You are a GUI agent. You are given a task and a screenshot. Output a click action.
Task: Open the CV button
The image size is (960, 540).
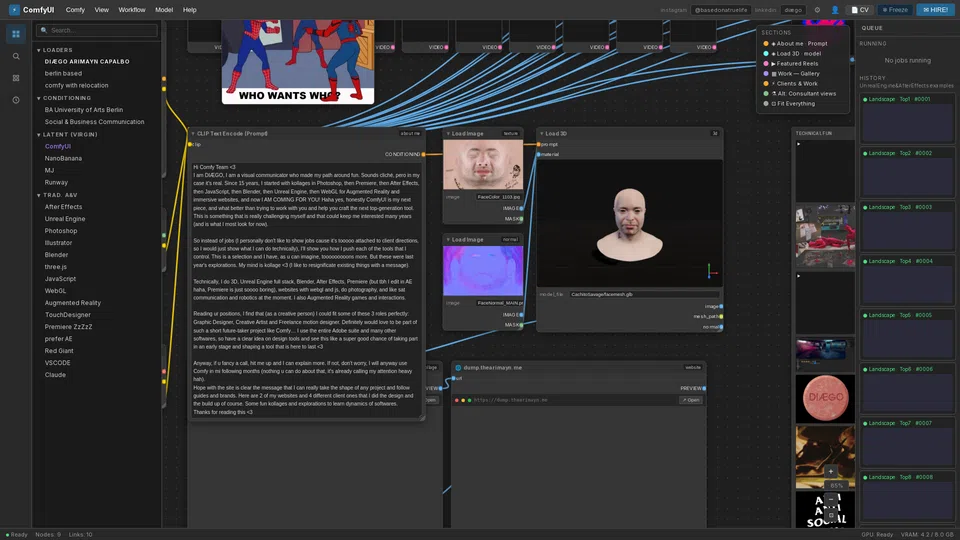pyautogui.click(x=860, y=10)
